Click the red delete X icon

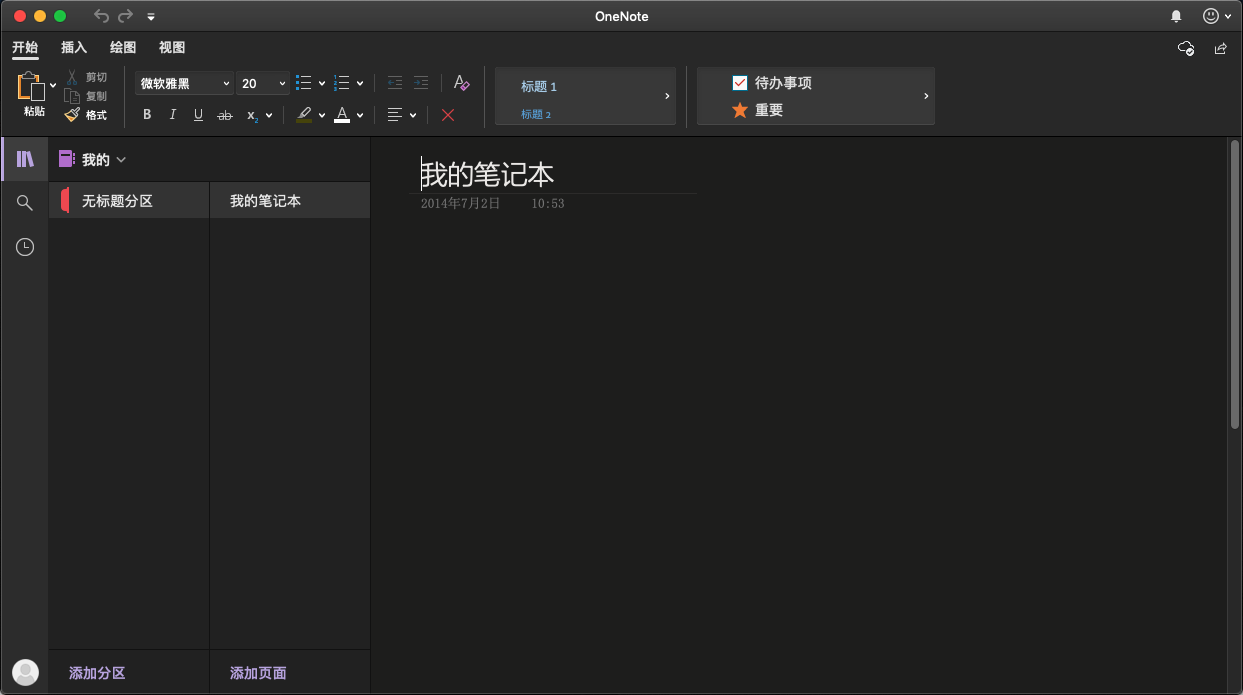(448, 115)
